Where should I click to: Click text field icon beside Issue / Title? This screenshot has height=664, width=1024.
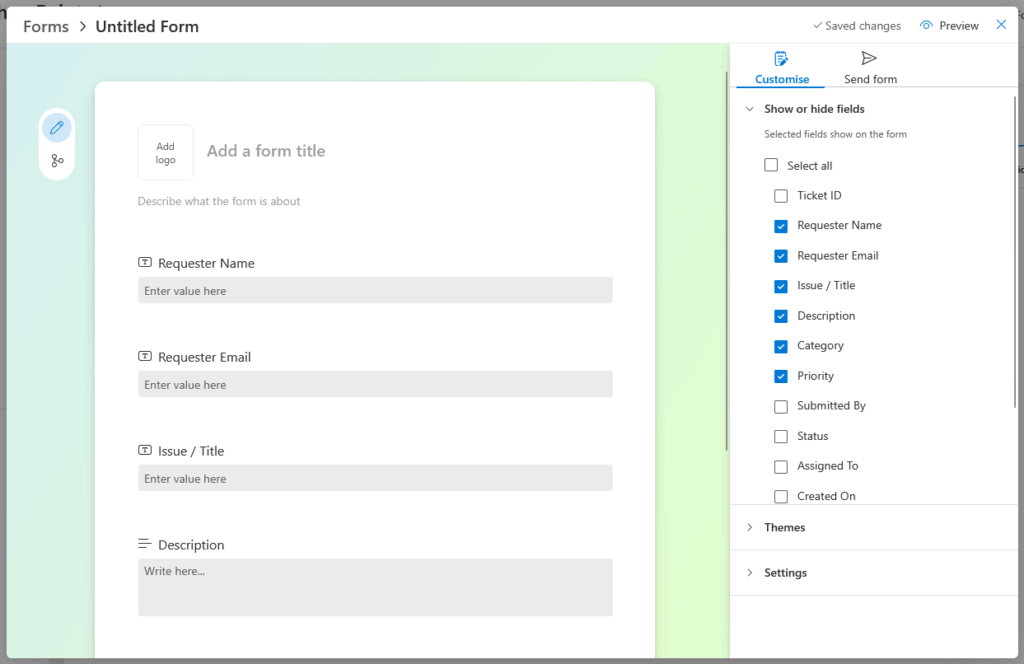145,451
